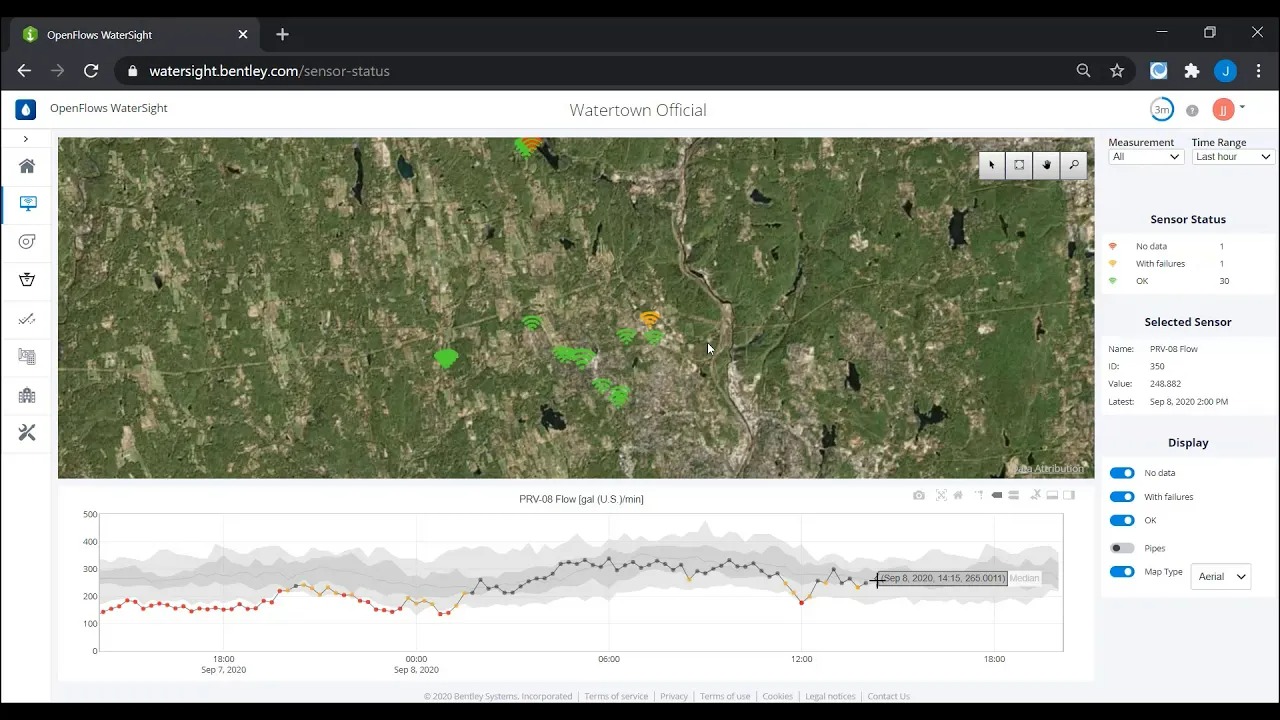
Task: Open the Chrome profile J avatar
Action: click(1225, 71)
